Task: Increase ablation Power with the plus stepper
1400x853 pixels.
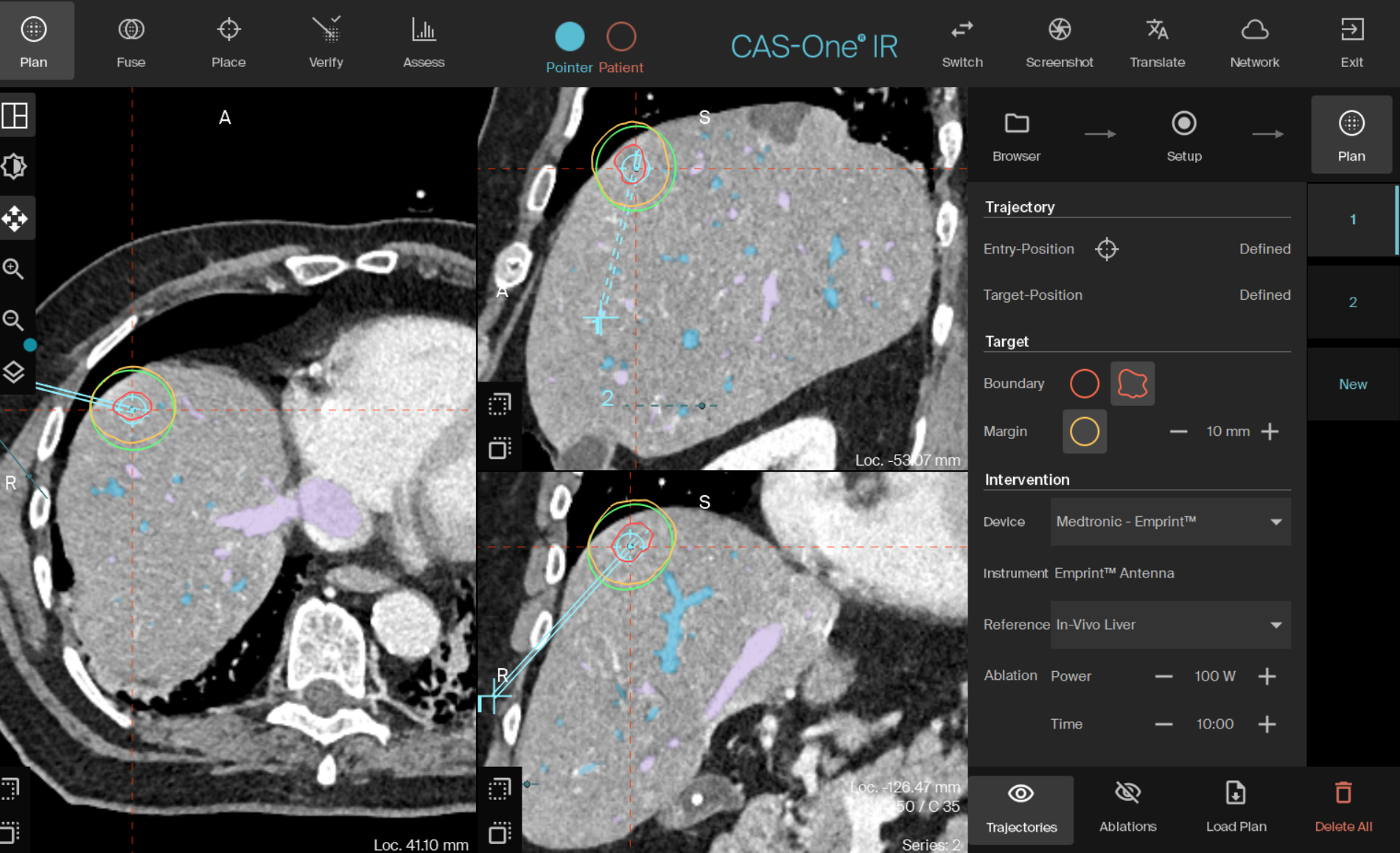Action: click(x=1267, y=675)
